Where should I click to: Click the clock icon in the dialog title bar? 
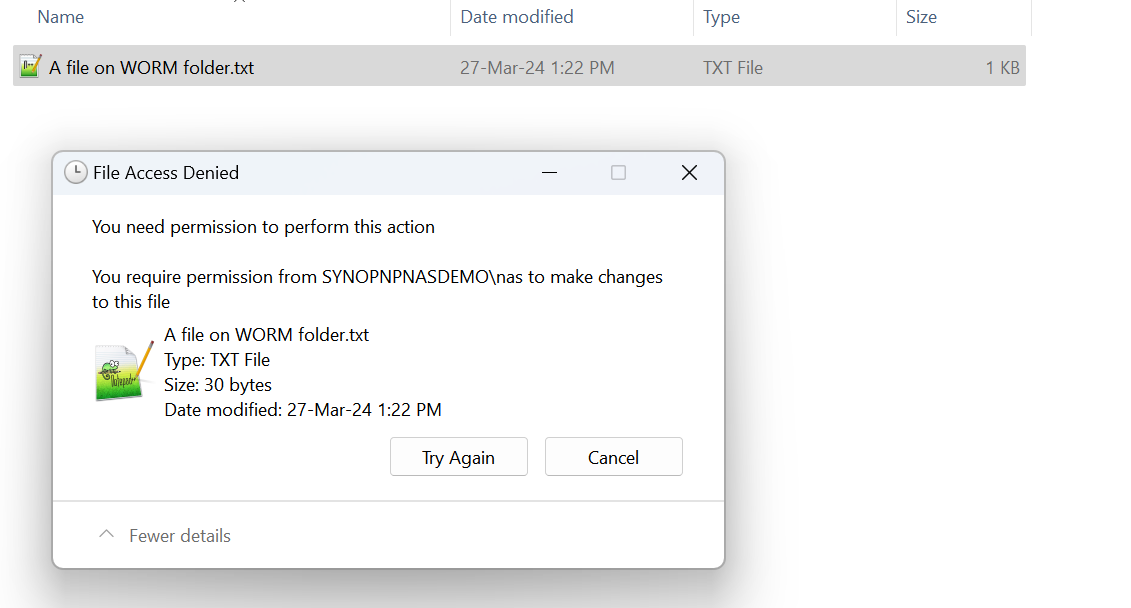click(76, 172)
